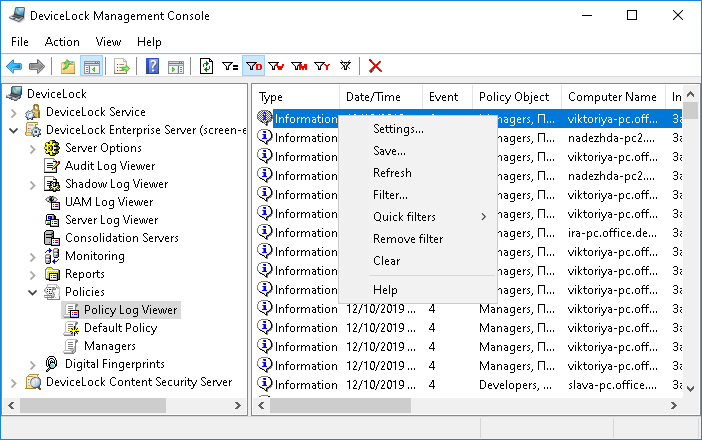702x440 pixels.
Task: Click the Export list toolbar icon
Action: (x=121, y=67)
